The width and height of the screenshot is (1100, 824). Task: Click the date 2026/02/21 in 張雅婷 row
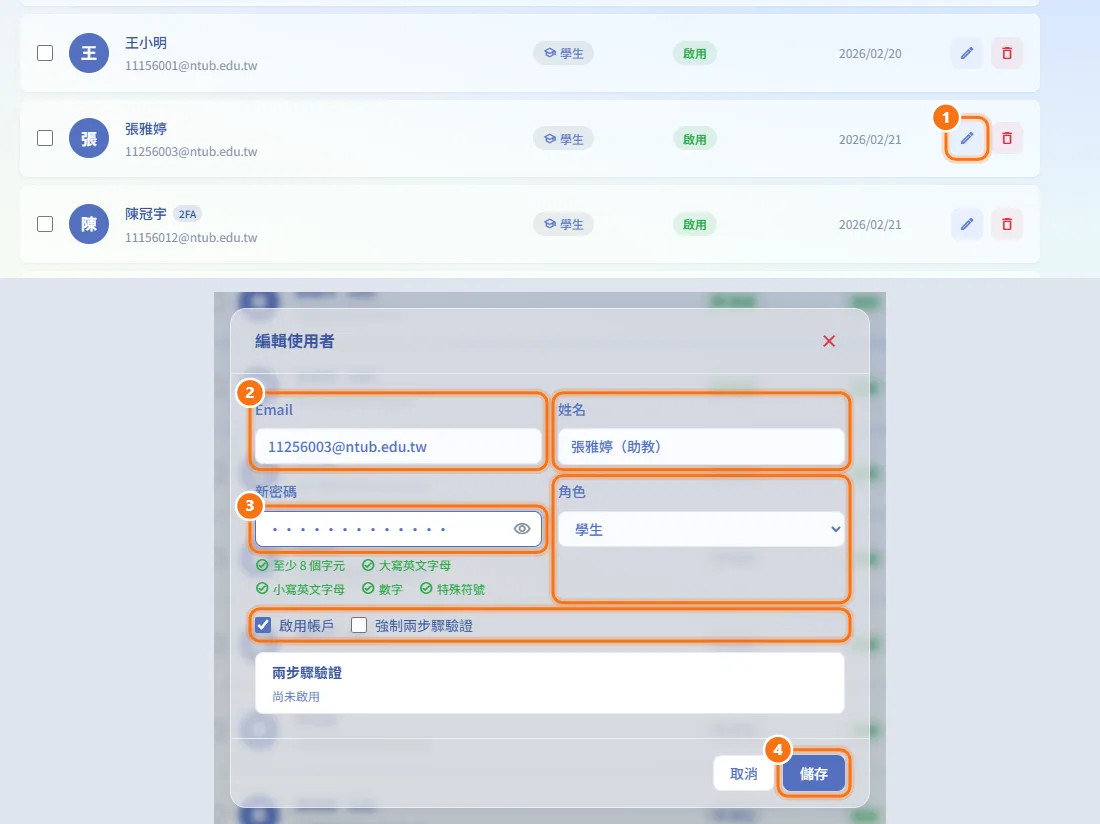pos(870,139)
